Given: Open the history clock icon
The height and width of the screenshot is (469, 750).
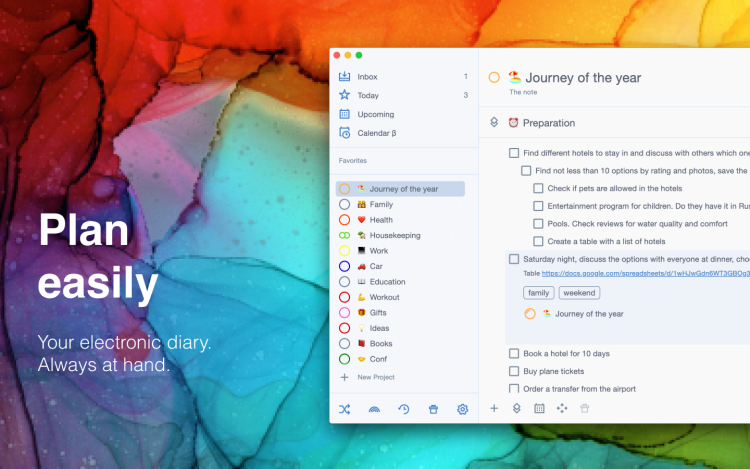Looking at the screenshot, I should pos(404,409).
